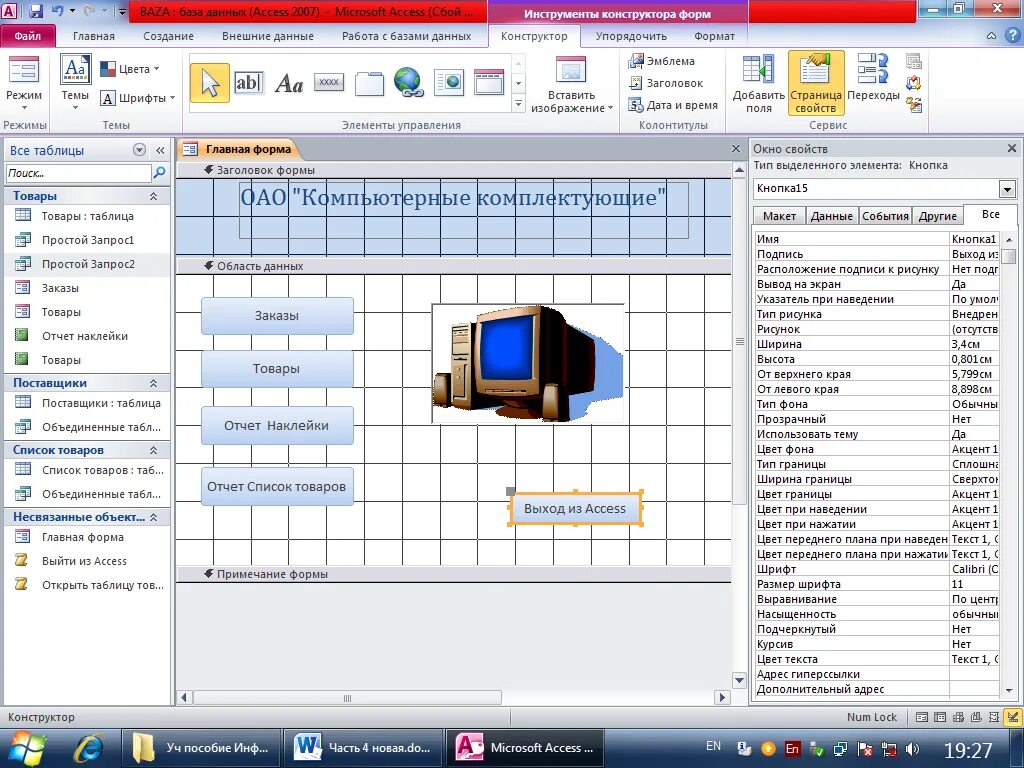
Task: Open Все таблицы pane dropdown
Action: 139,150
